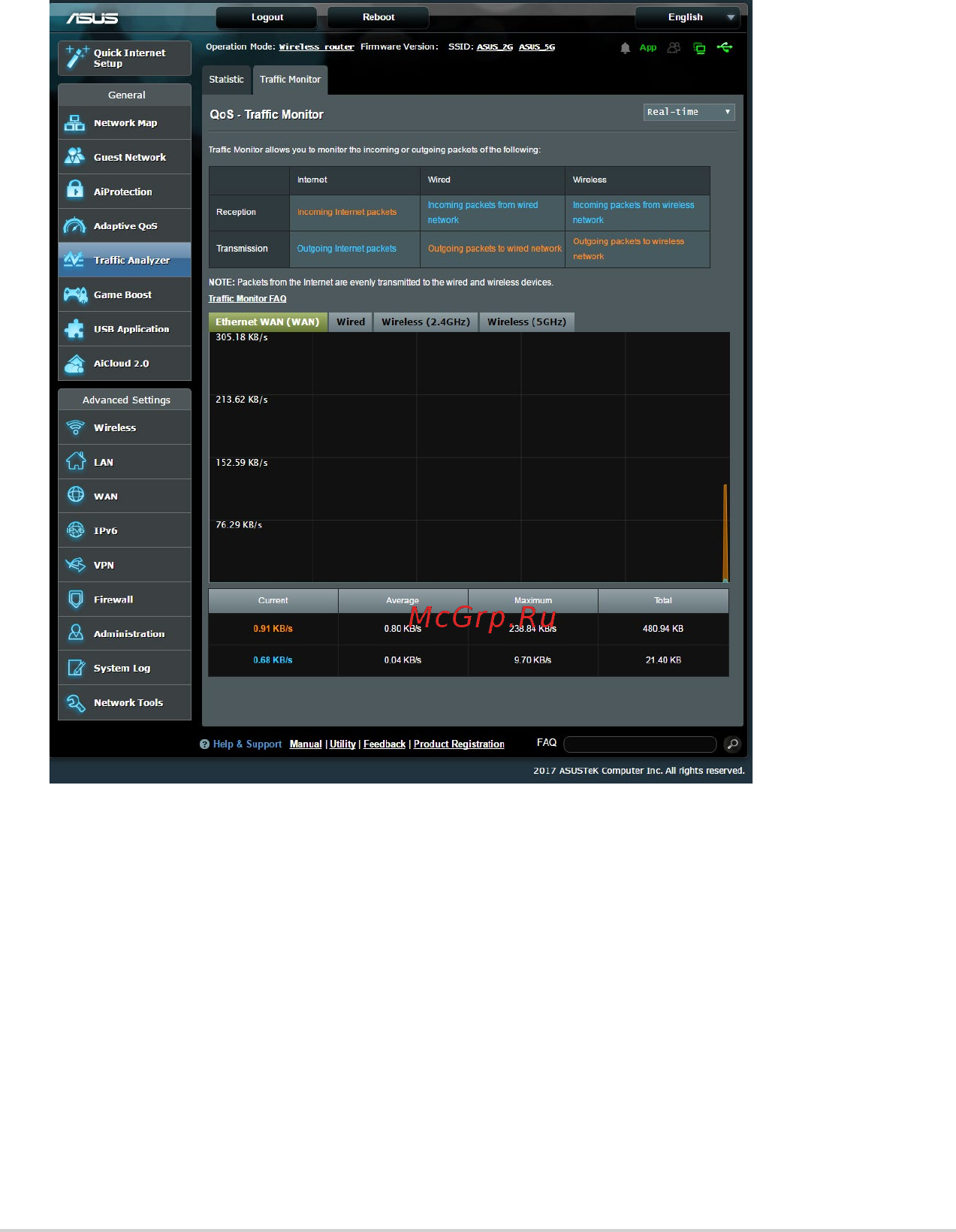Click 'Incoming Internet packets' table cell
Image resolution: width=956 pixels, height=1232 pixels.
pos(354,213)
